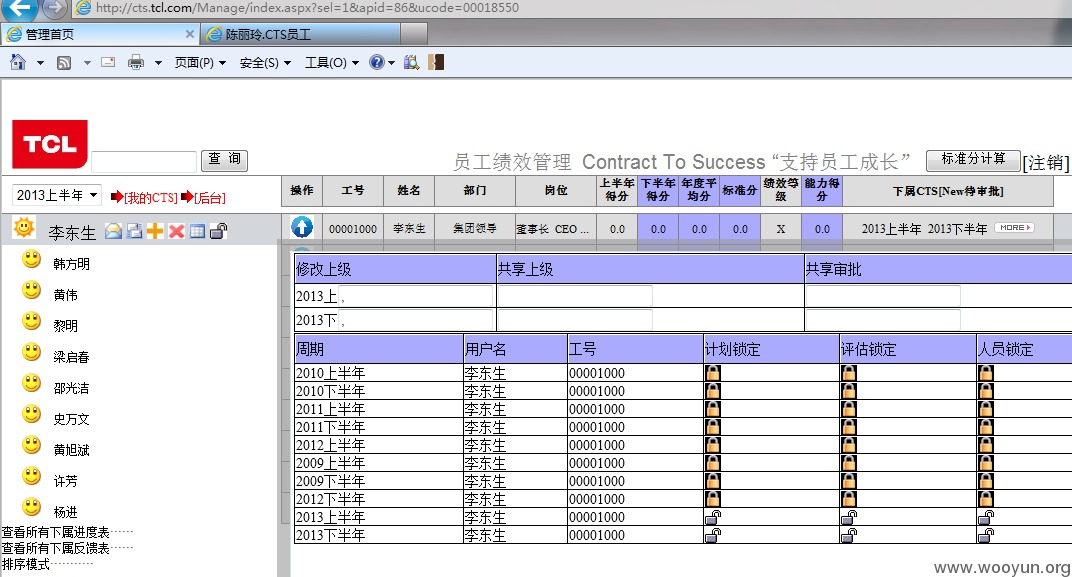
Task: Click the MORE button in subordinate CTS column
Action: tap(1015, 228)
